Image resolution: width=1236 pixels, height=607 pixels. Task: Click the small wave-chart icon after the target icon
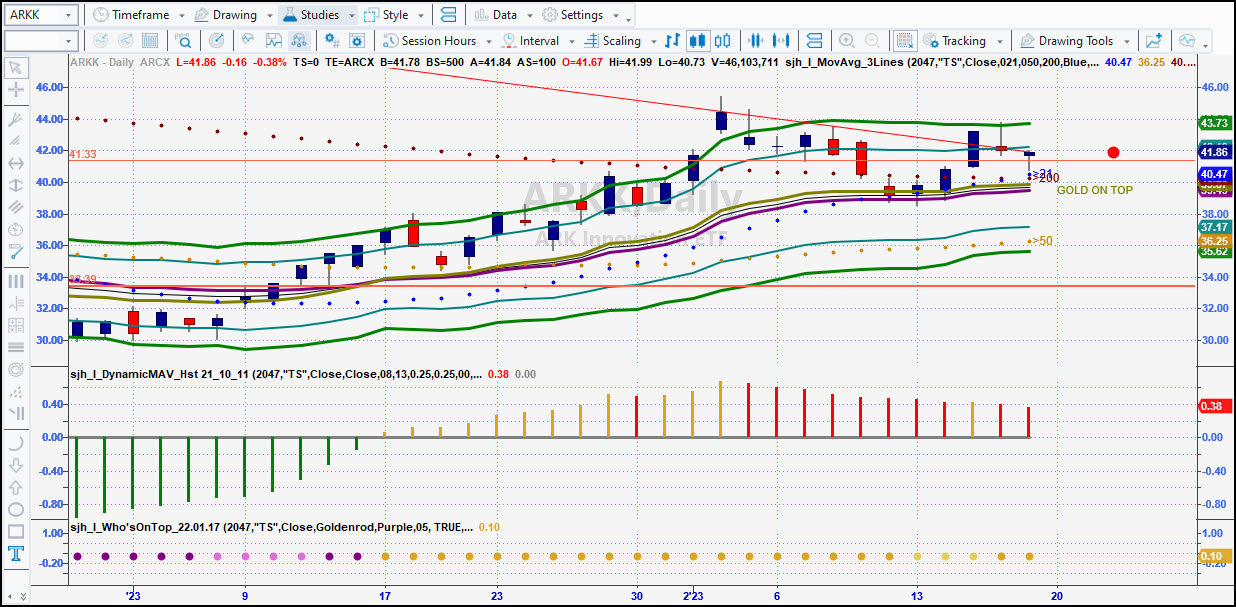pyautogui.click(x=246, y=41)
